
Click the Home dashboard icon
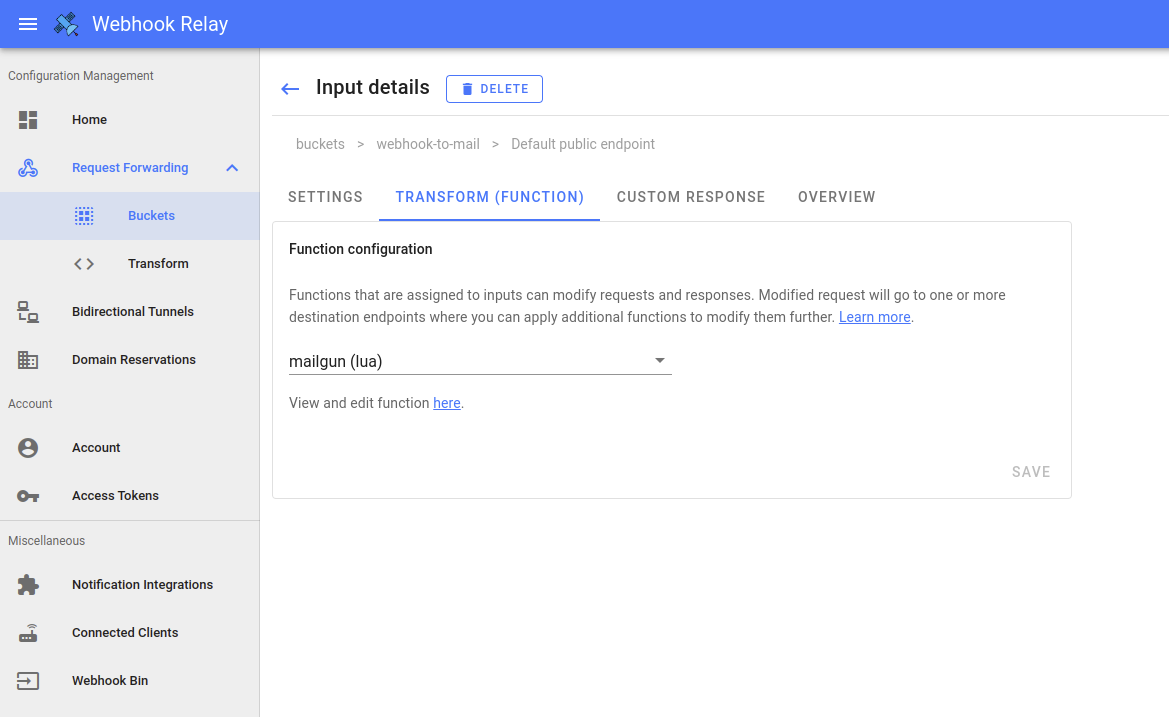pyautogui.click(x=28, y=120)
